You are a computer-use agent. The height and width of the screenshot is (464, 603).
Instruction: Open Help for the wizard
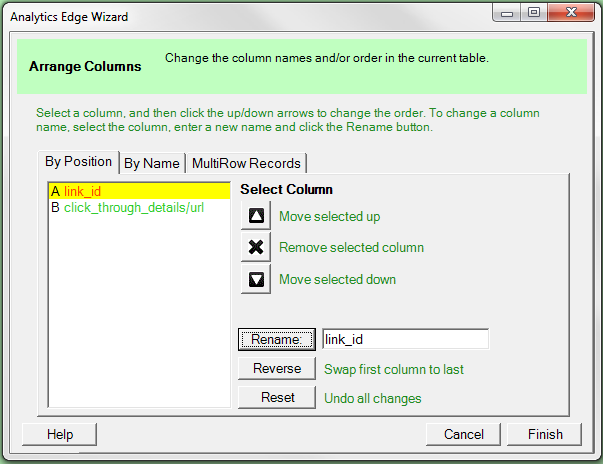point(60,434)
